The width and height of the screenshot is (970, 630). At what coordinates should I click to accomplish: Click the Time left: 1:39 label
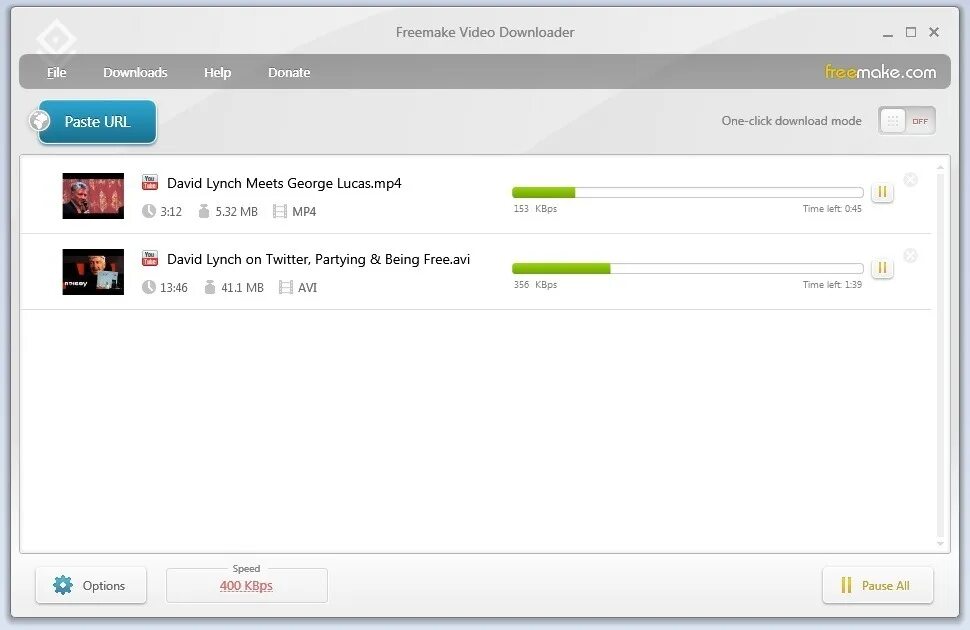click(832, 285)
